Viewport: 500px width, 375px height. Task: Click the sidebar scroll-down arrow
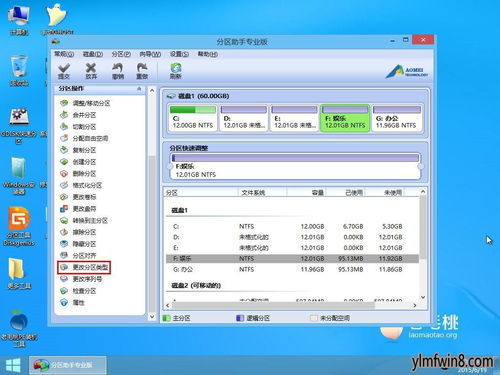(152, 317)
